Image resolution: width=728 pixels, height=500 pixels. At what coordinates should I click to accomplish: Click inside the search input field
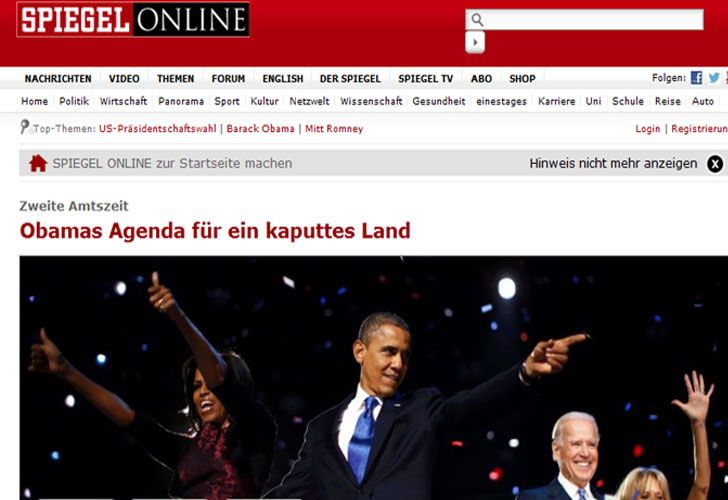pyautogui.click(x=594, y=19)
